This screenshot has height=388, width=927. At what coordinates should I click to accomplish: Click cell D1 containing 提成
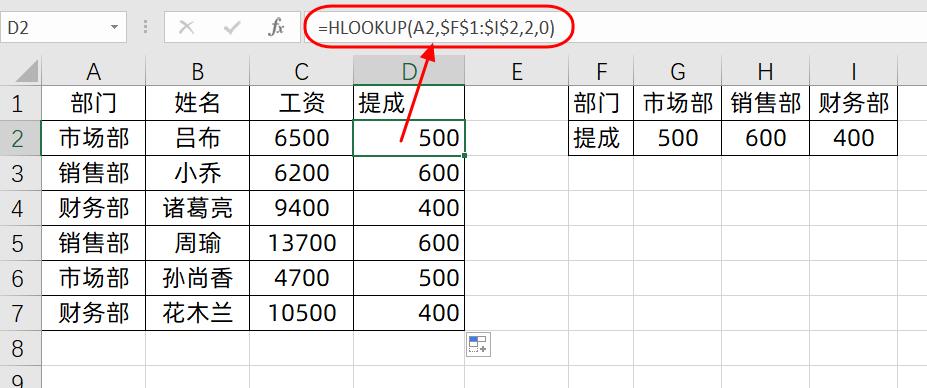click(409, 104)
